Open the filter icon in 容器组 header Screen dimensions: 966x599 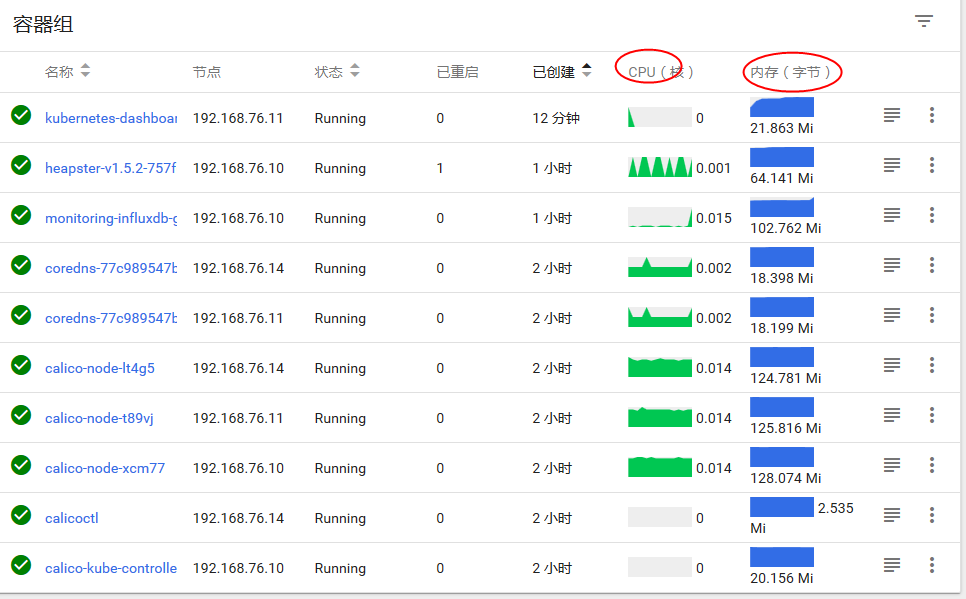[x=924, y=22]
